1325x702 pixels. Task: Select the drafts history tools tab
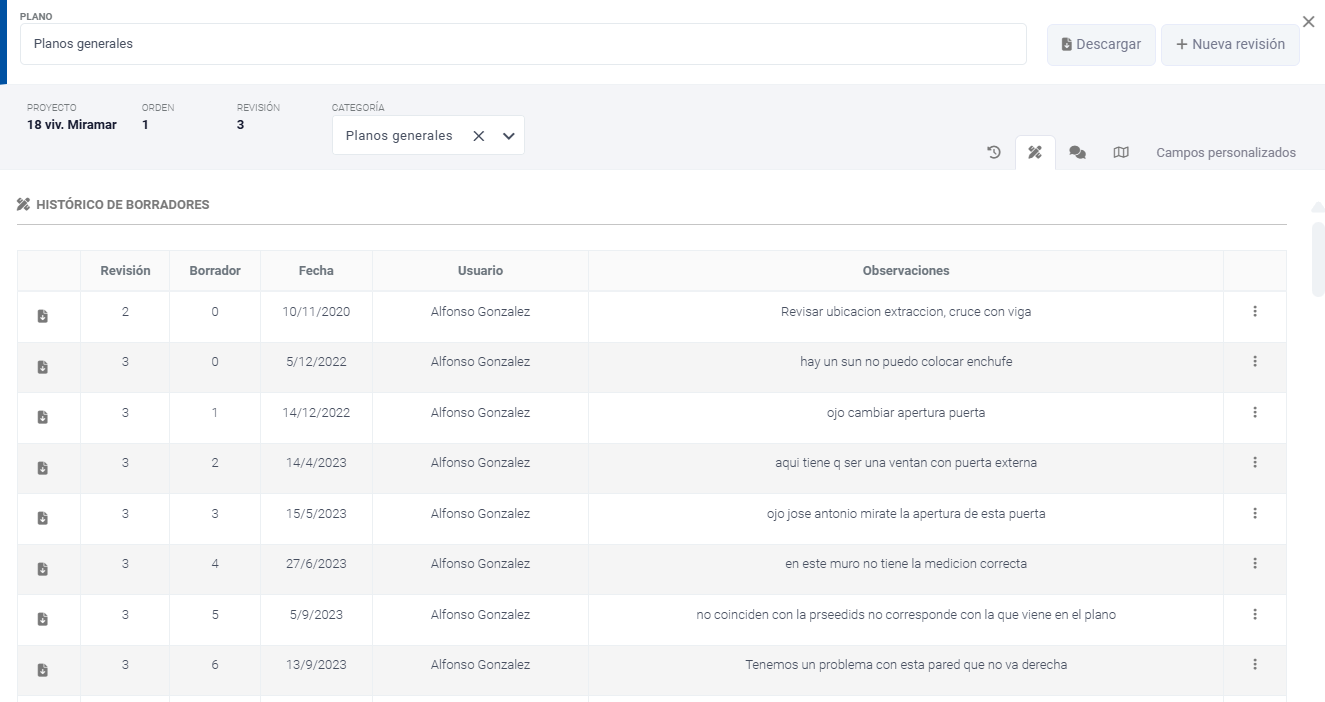(1035, 153)
